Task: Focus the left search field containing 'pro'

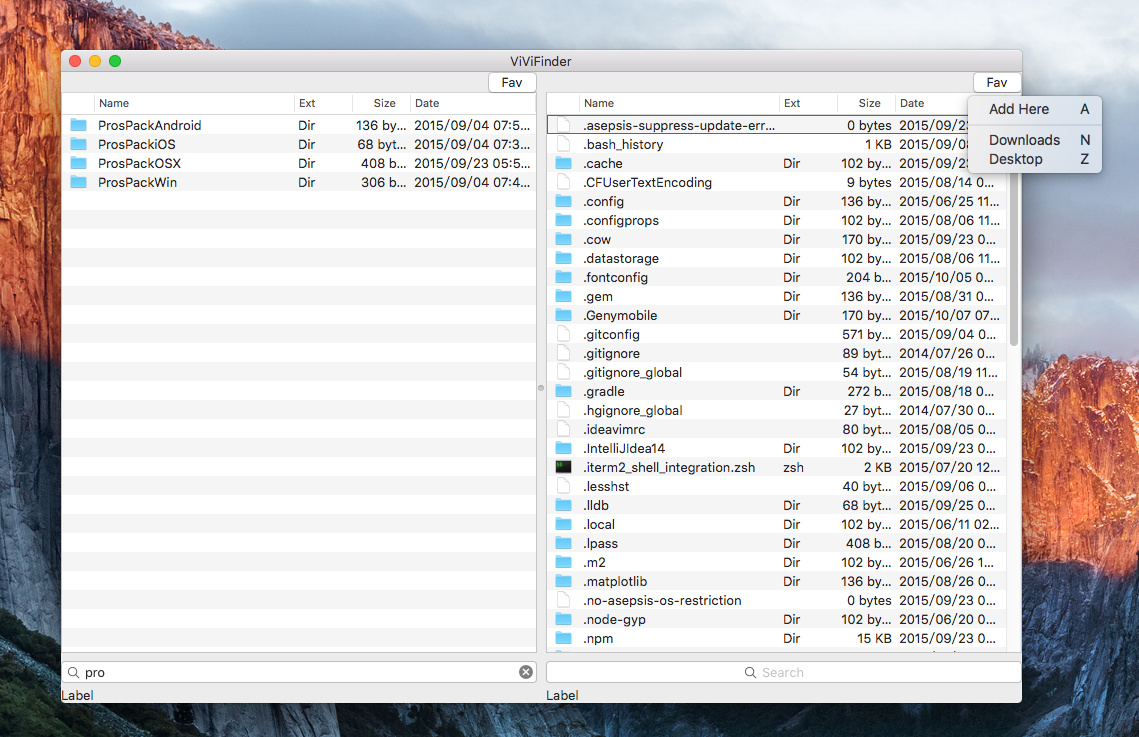Action: [x=299, y=672]
